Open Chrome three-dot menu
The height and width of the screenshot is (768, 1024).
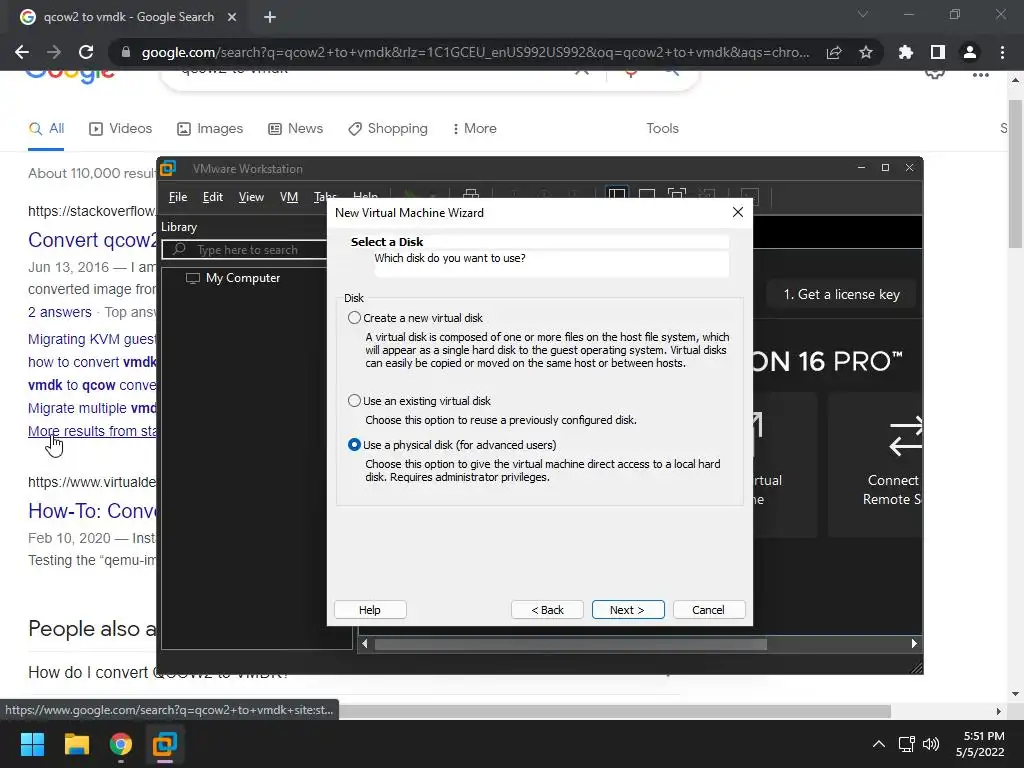pos(1002,52)
